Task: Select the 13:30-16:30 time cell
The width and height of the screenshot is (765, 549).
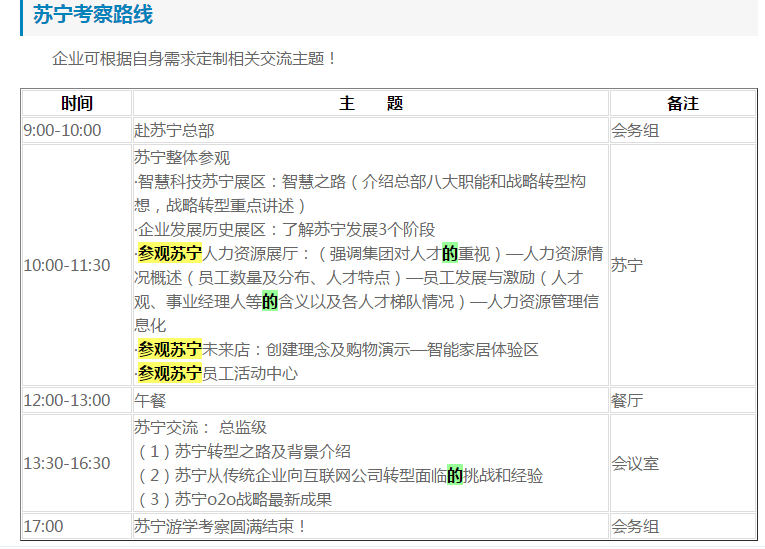Action: point(77,463)
